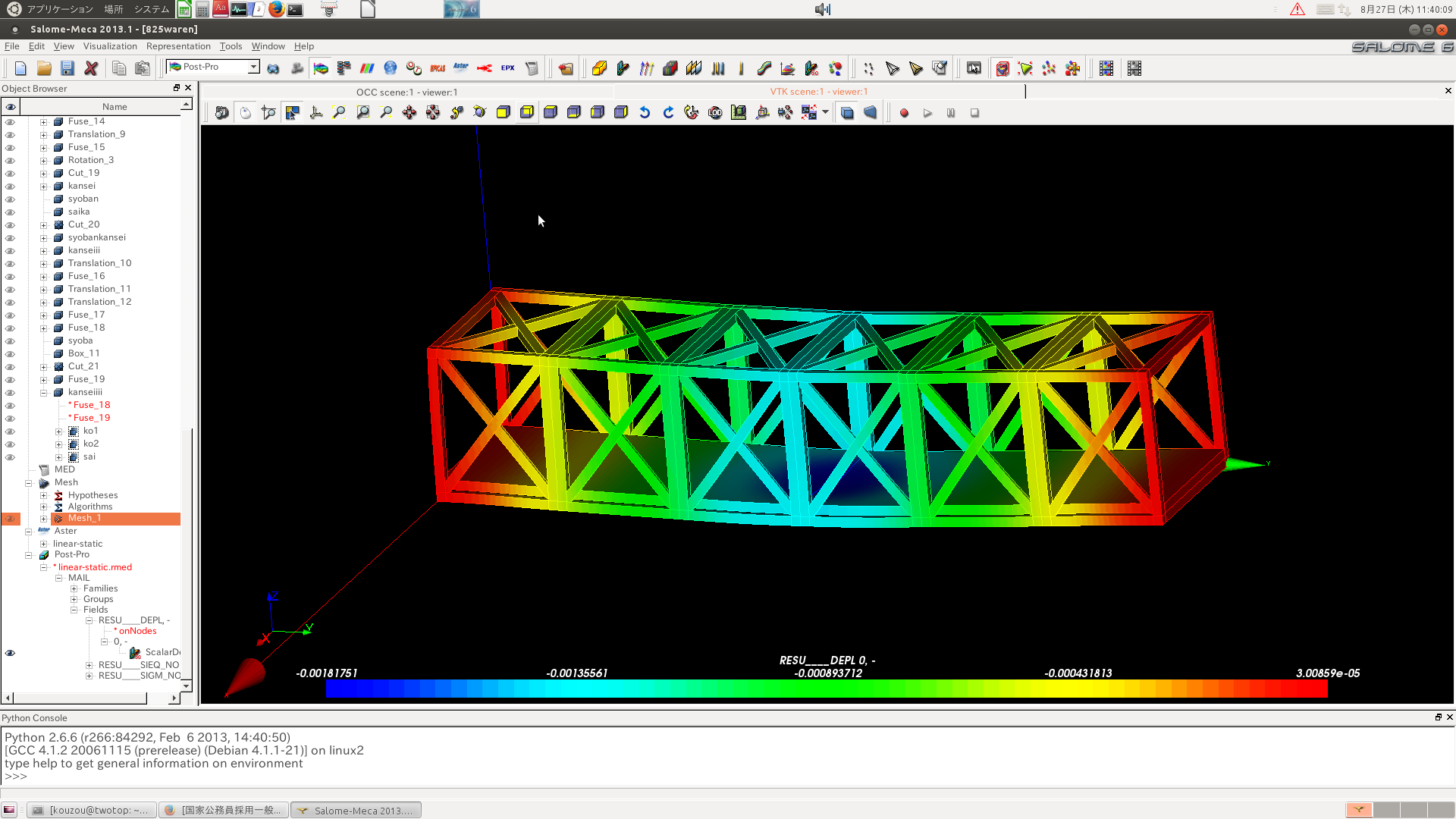Image resolution: width=1456 pixels, height=819 pixels.
Task: Open the Edit menu
Action: tap(36, 46)
